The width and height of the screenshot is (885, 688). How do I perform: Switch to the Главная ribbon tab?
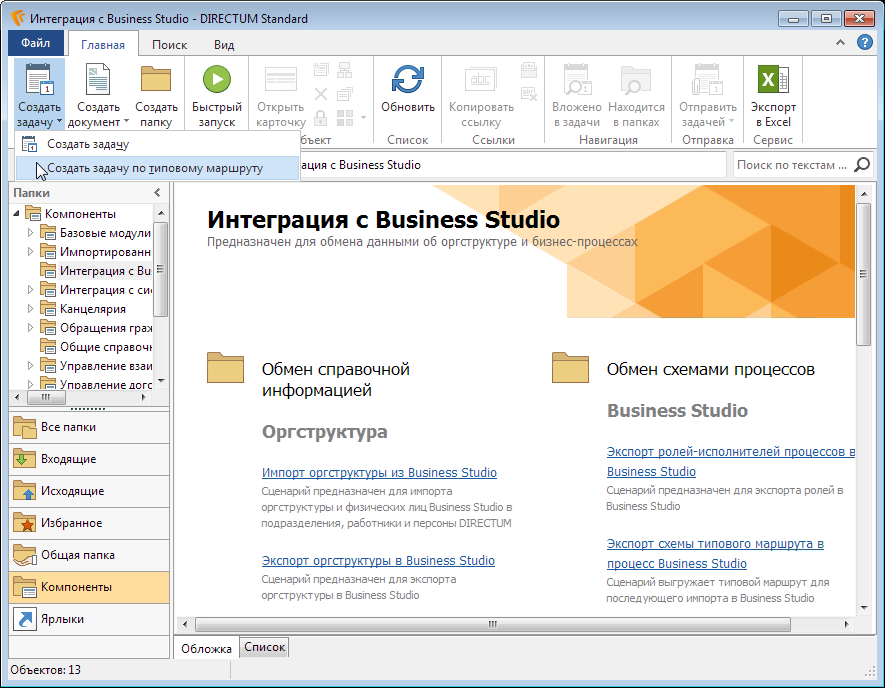point(103,45)
